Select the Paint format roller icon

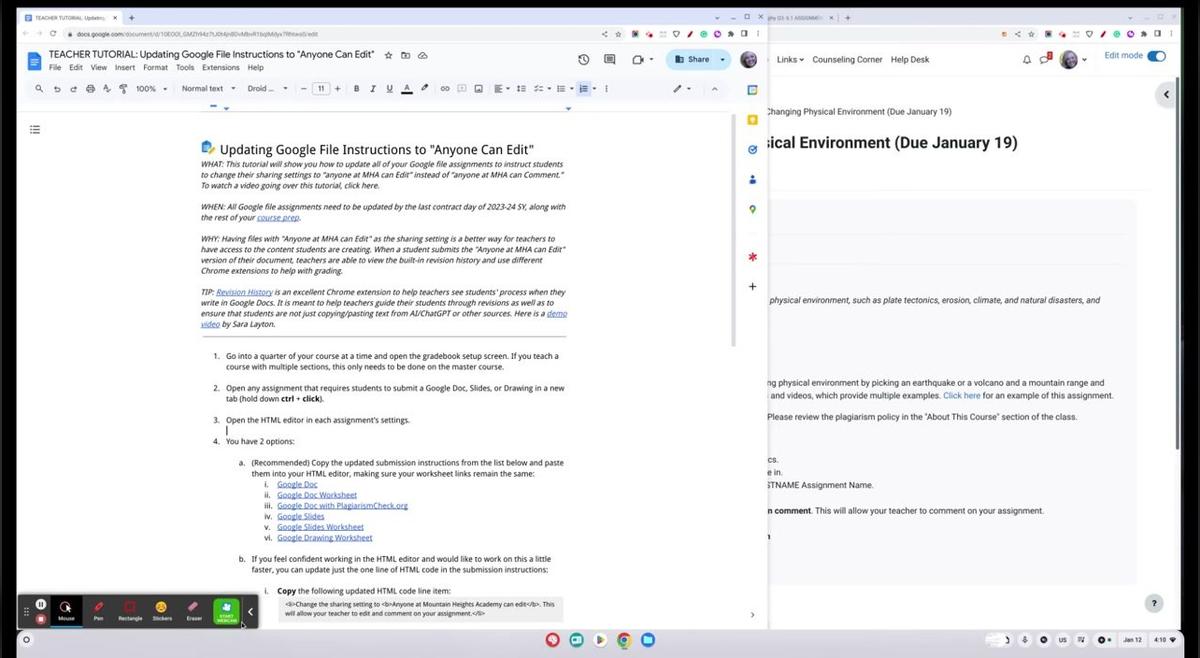[x=122, y=89]
